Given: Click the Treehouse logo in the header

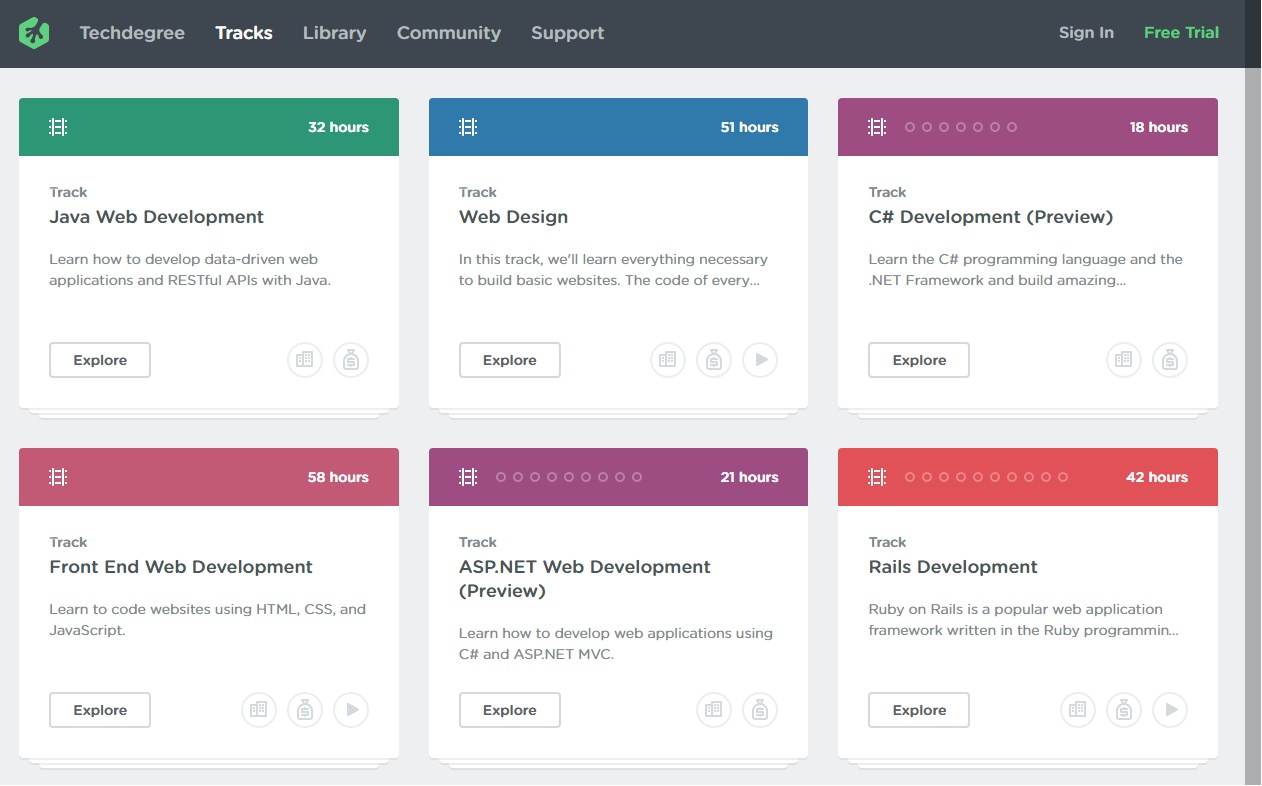Looking at the screenshot, I should 34,33.
